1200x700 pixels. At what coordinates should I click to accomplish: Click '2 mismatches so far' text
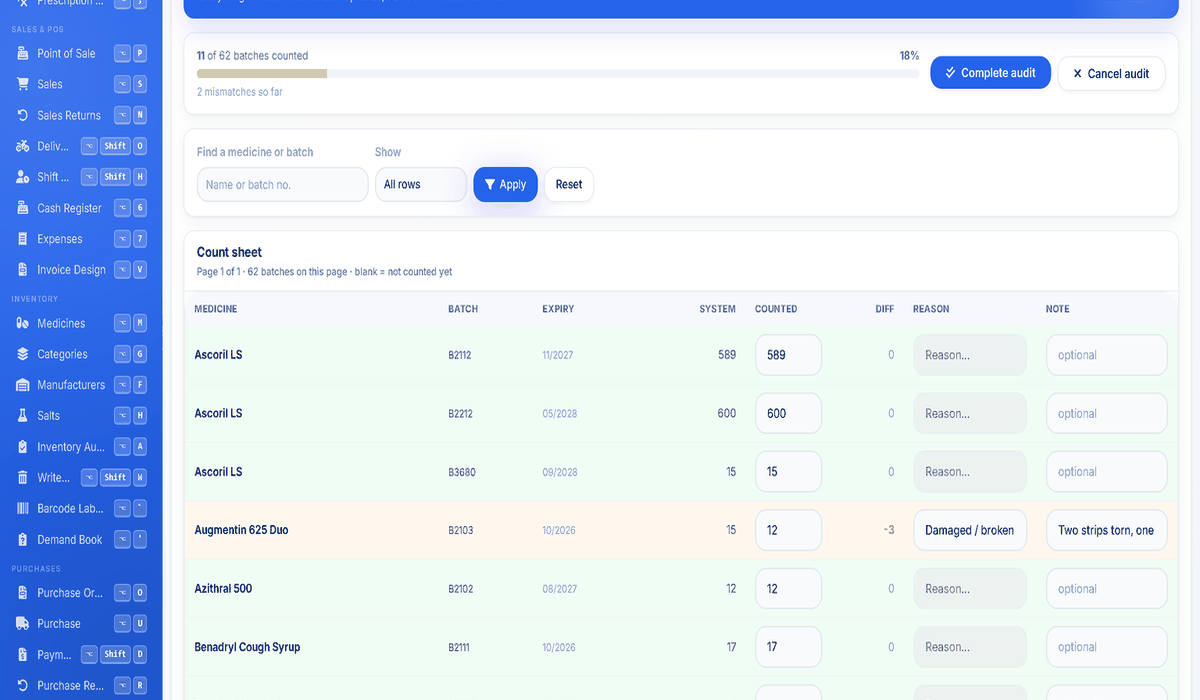pos(241,92)
